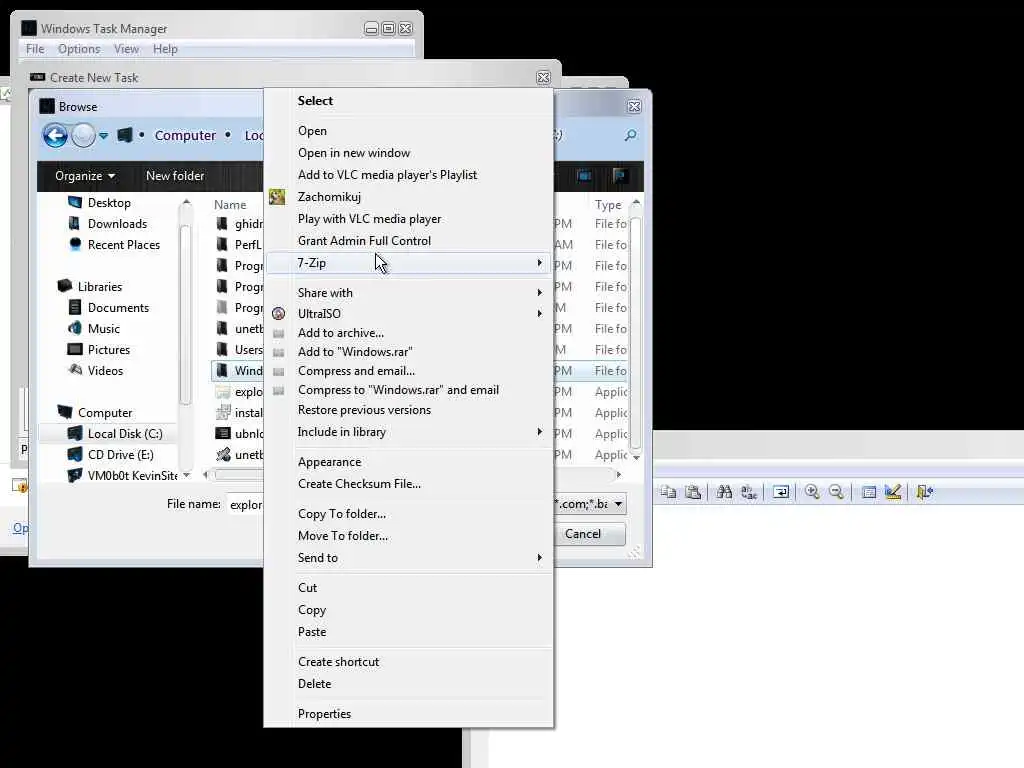
Task: Choose Add to VLC media player's Playlist
Action: pos(409,175)
